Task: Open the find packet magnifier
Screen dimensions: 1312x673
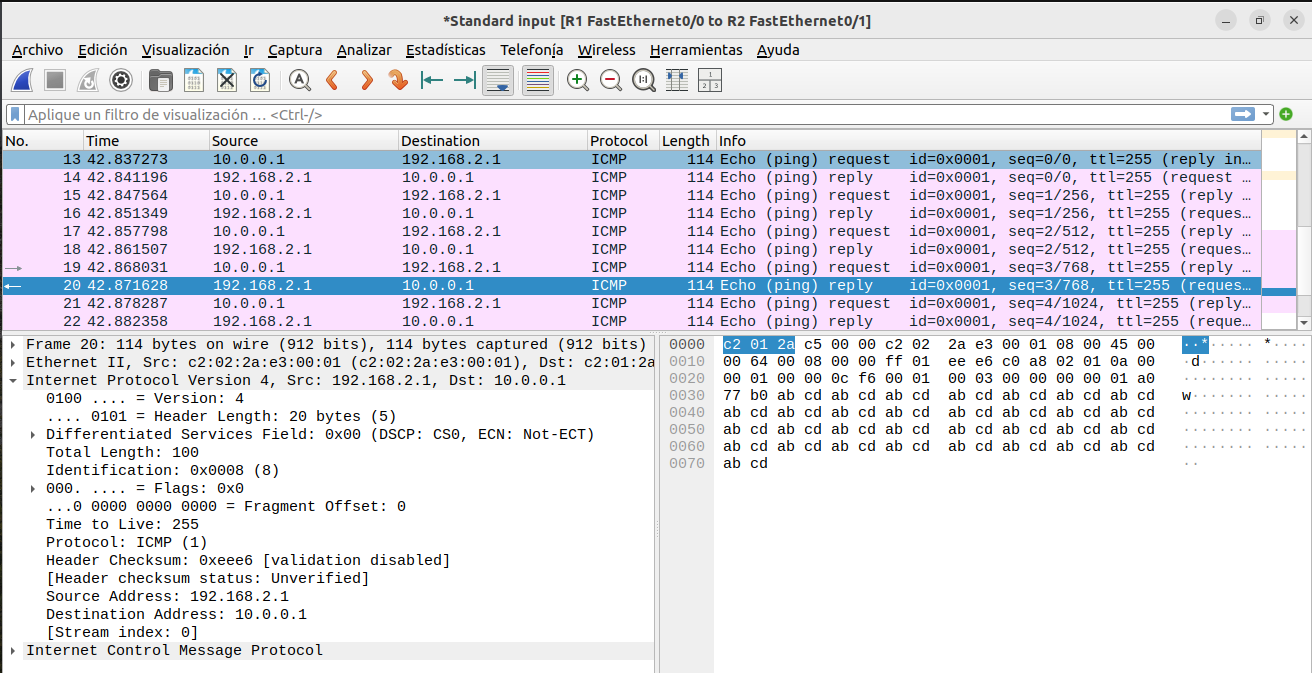Action: (299, 80)
